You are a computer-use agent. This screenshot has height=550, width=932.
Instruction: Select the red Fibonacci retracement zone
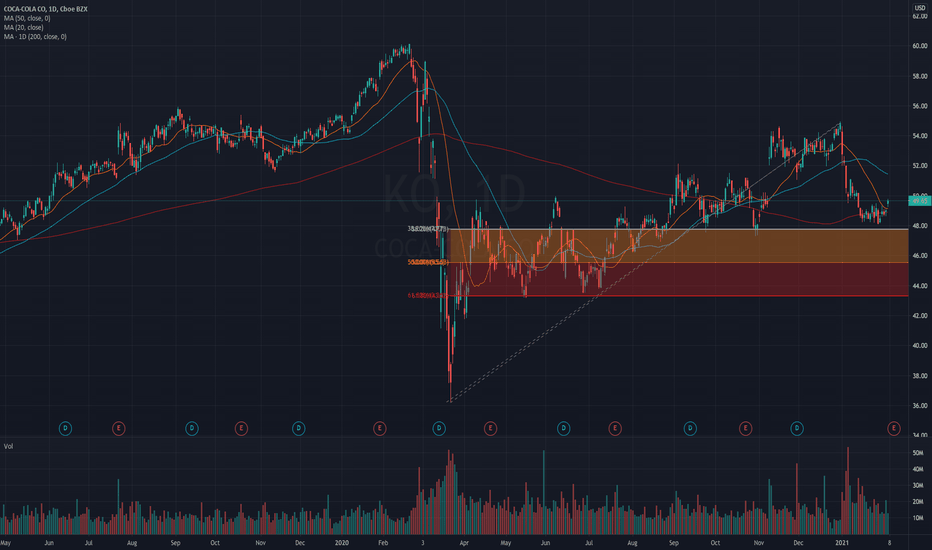(x=678, y=279)
